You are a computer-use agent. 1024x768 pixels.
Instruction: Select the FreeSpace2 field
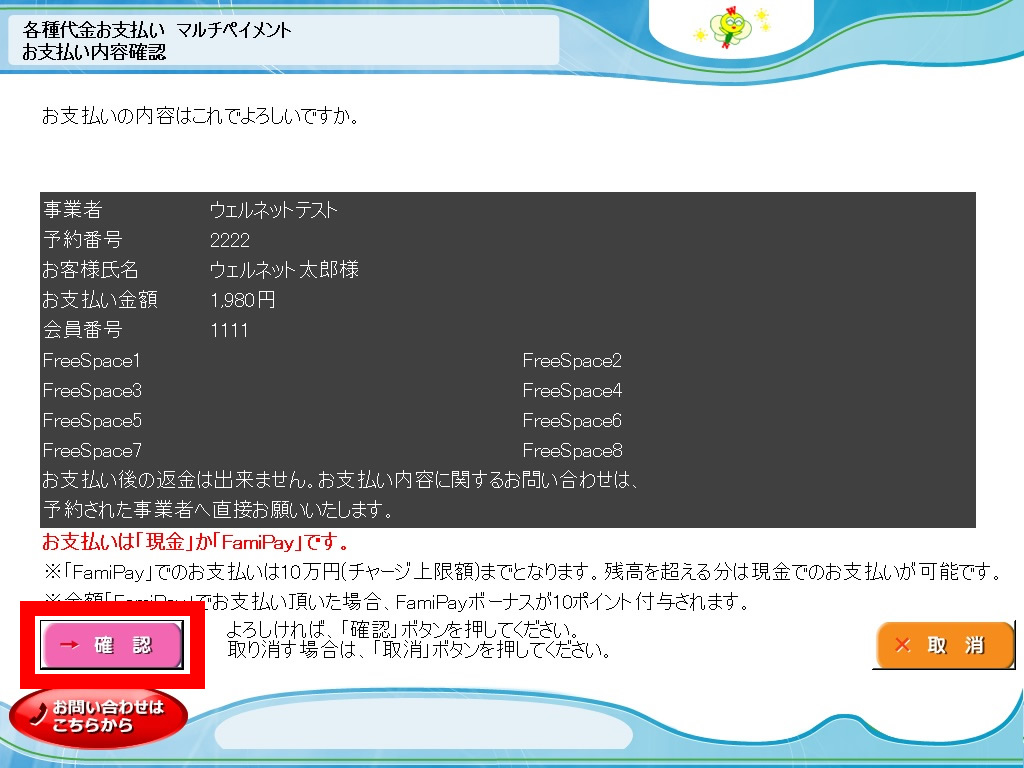[572, 360]
